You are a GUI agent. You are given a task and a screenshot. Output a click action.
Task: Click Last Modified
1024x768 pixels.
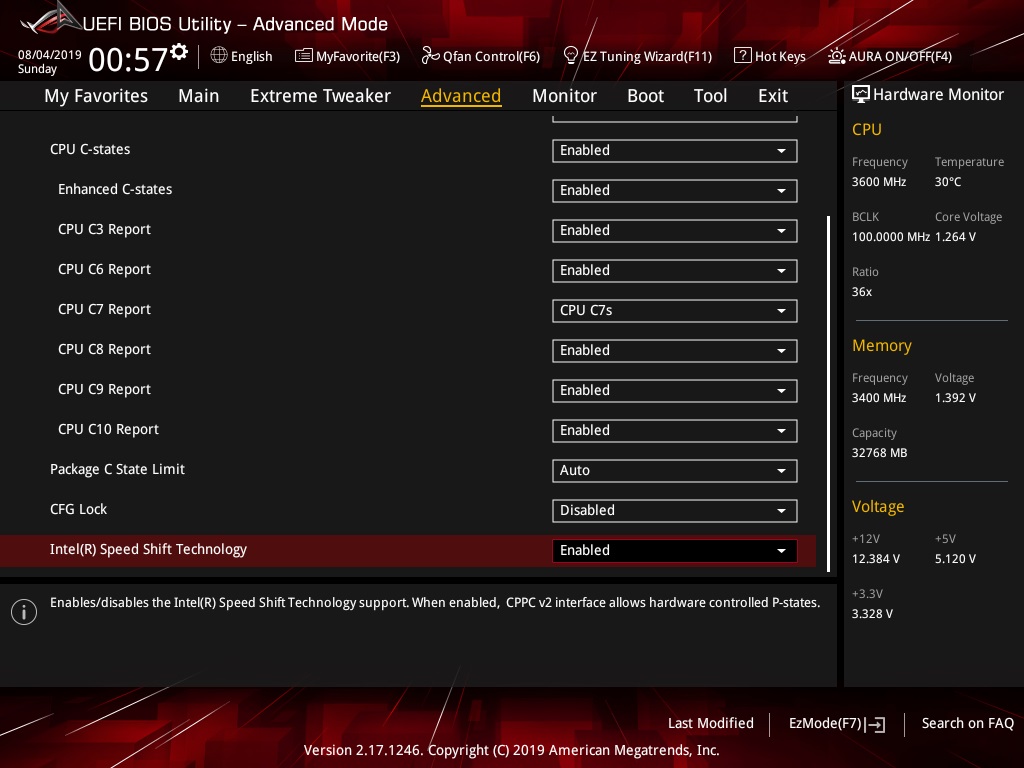pos(711,724)
